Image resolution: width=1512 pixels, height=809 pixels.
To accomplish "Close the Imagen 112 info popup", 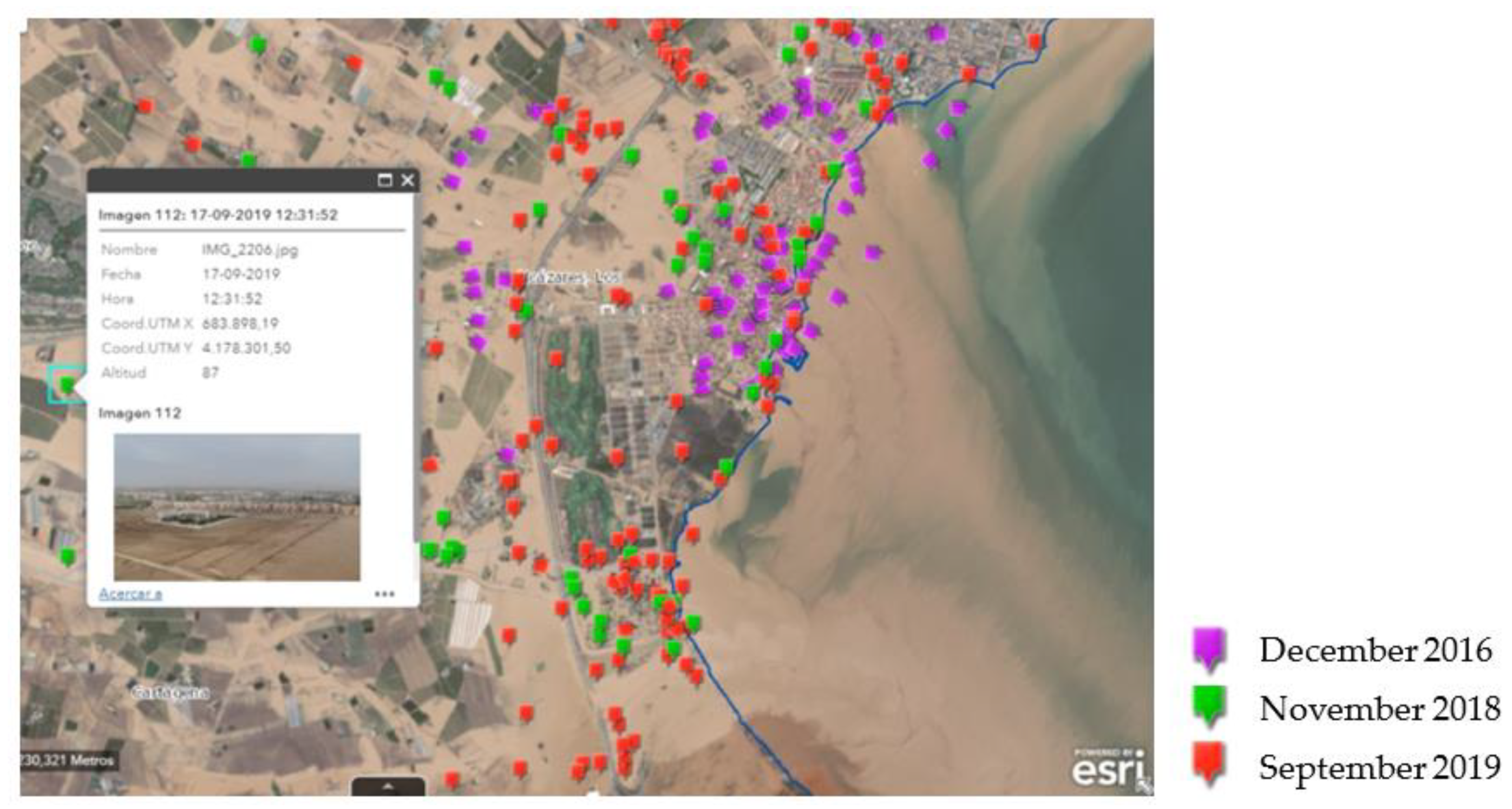I will coord(407,180).
